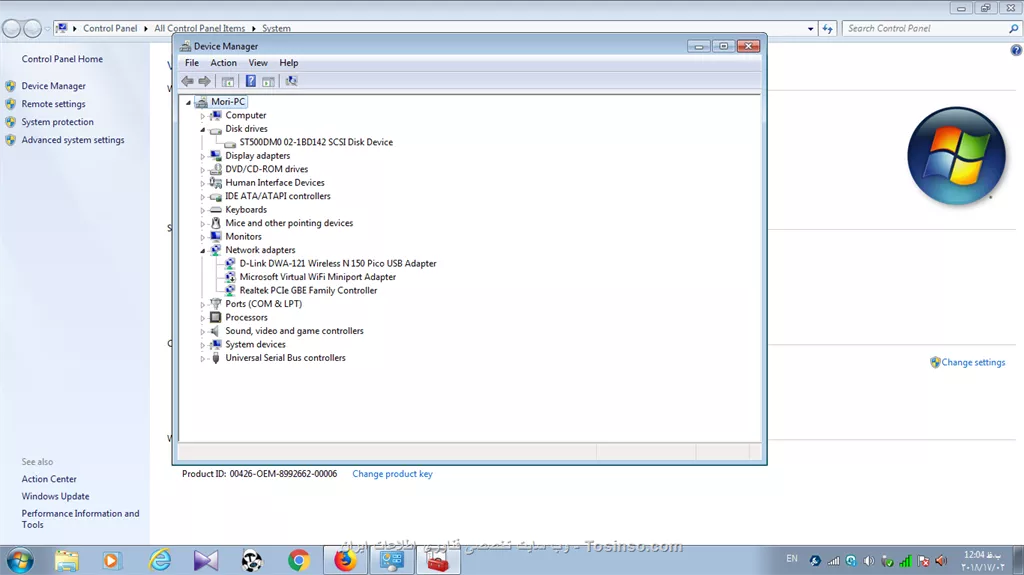Click Control Panel Home link
Viewport: 1024px width, 575px height.
62,59
